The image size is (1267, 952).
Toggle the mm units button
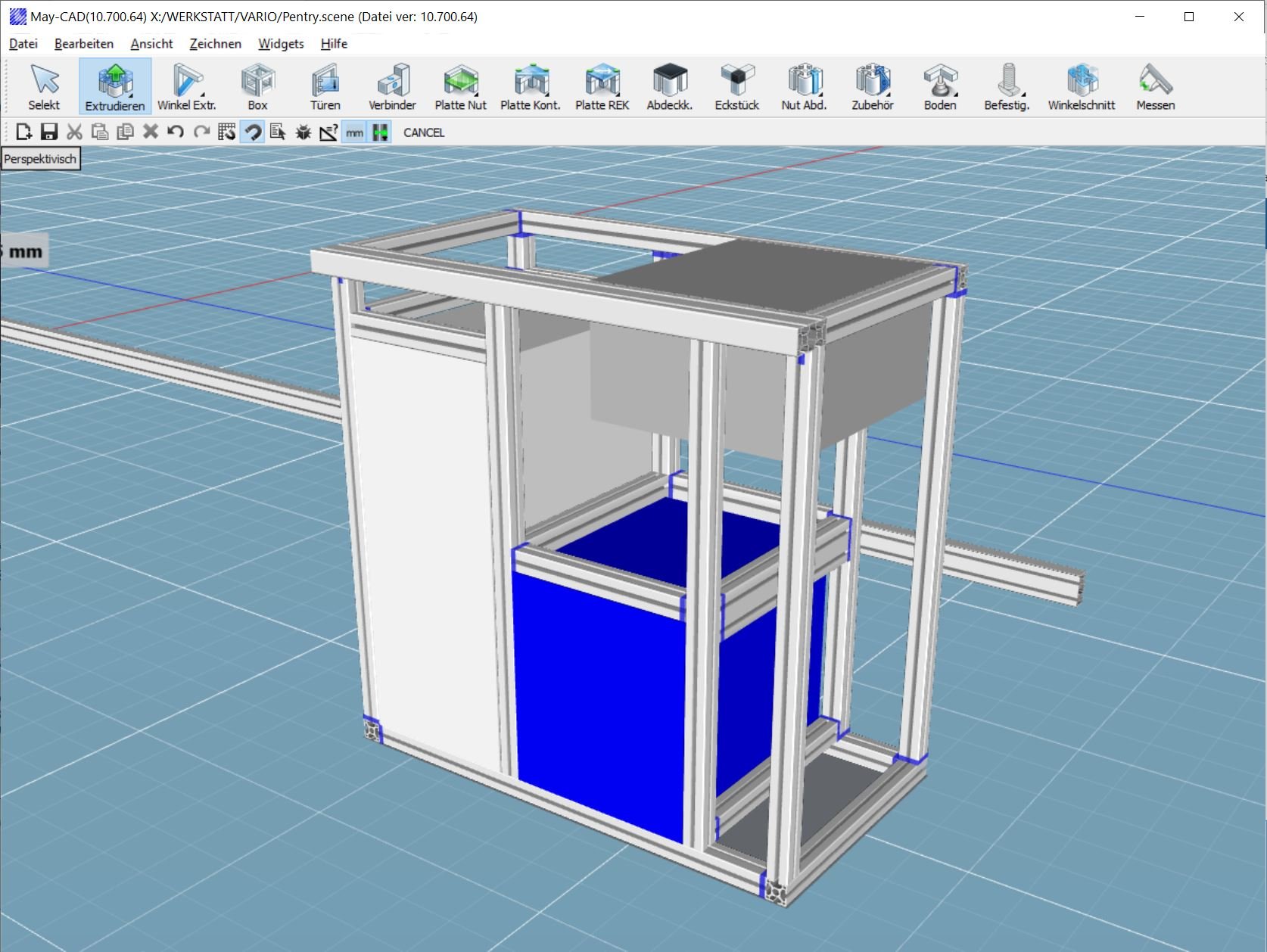click(x=353, y=132)
